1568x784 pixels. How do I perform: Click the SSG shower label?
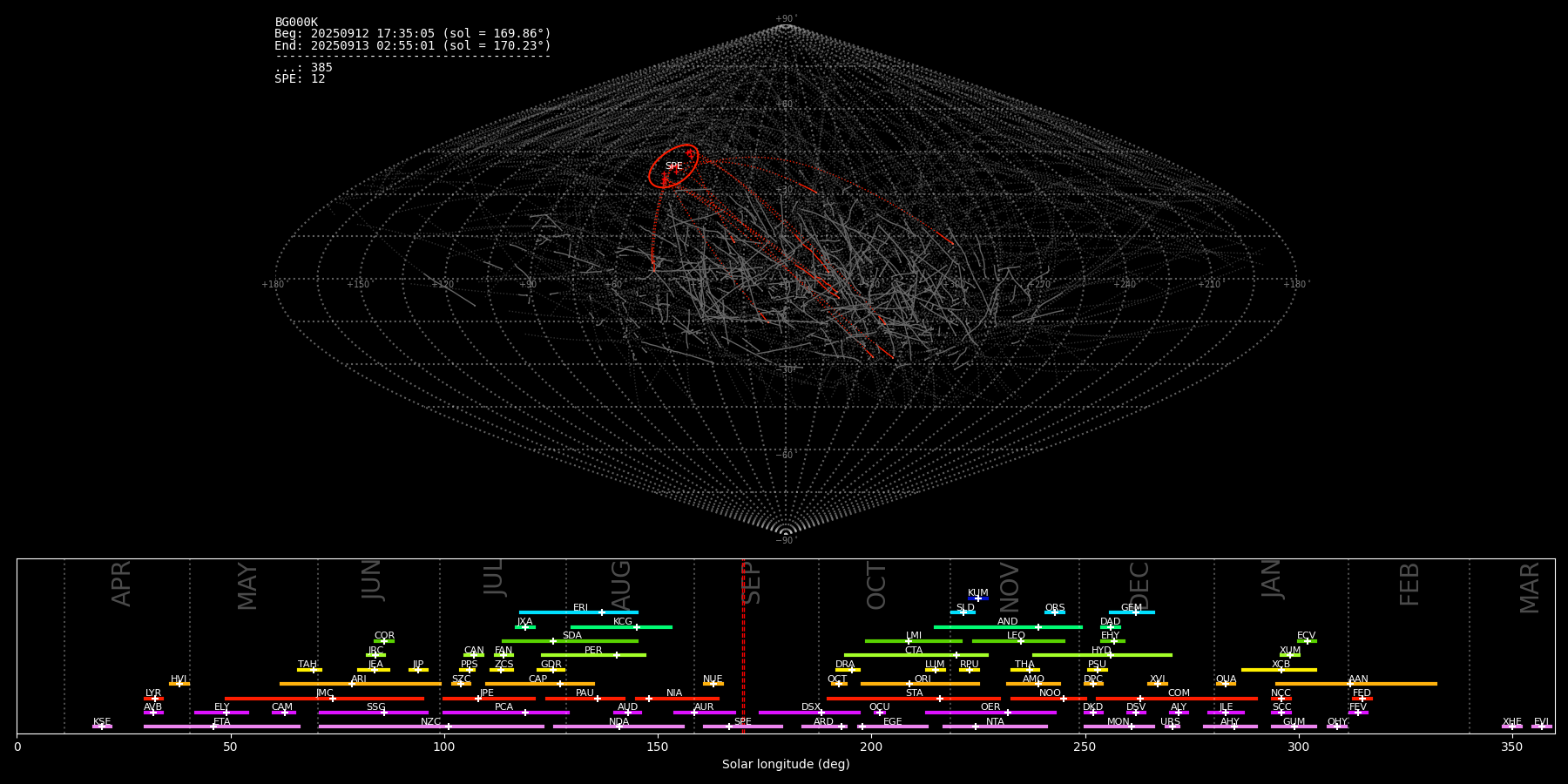tap(376, 707)
